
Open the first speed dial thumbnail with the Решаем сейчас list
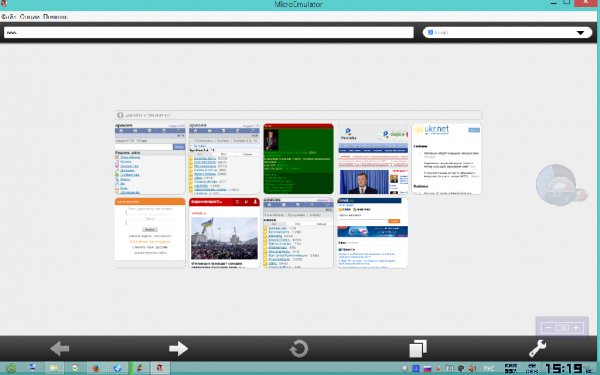click(150, 158)
